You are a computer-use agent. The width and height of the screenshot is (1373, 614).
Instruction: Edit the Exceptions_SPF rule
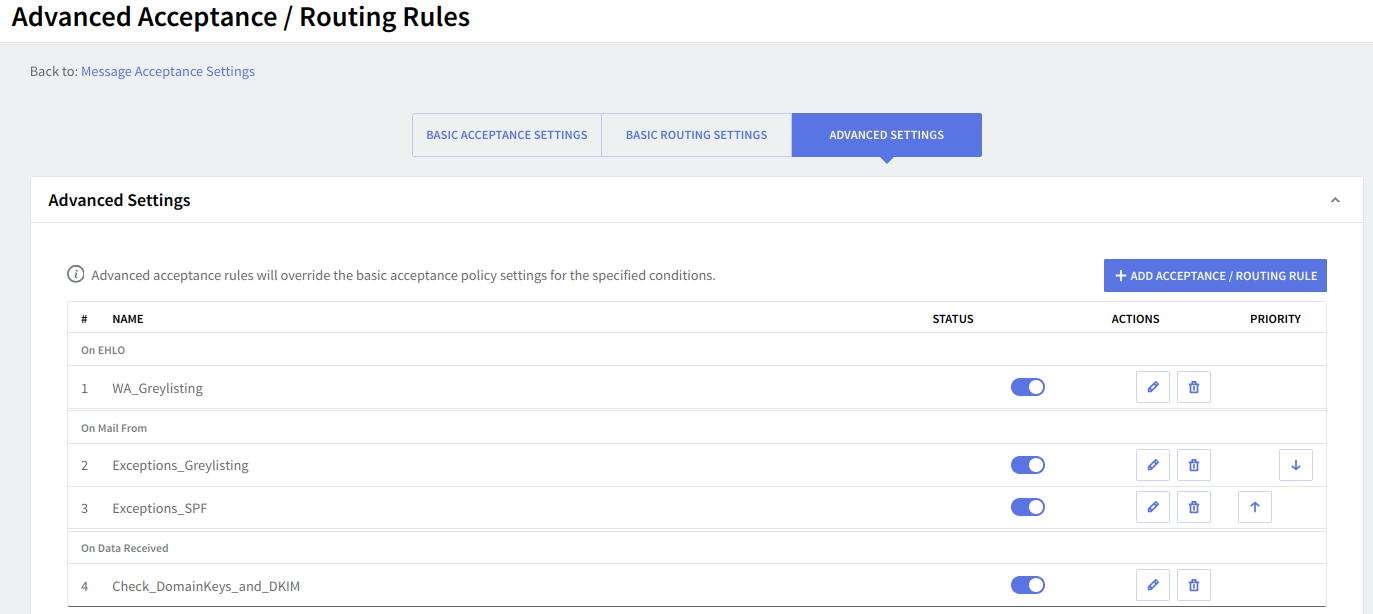click(1152, 508)
